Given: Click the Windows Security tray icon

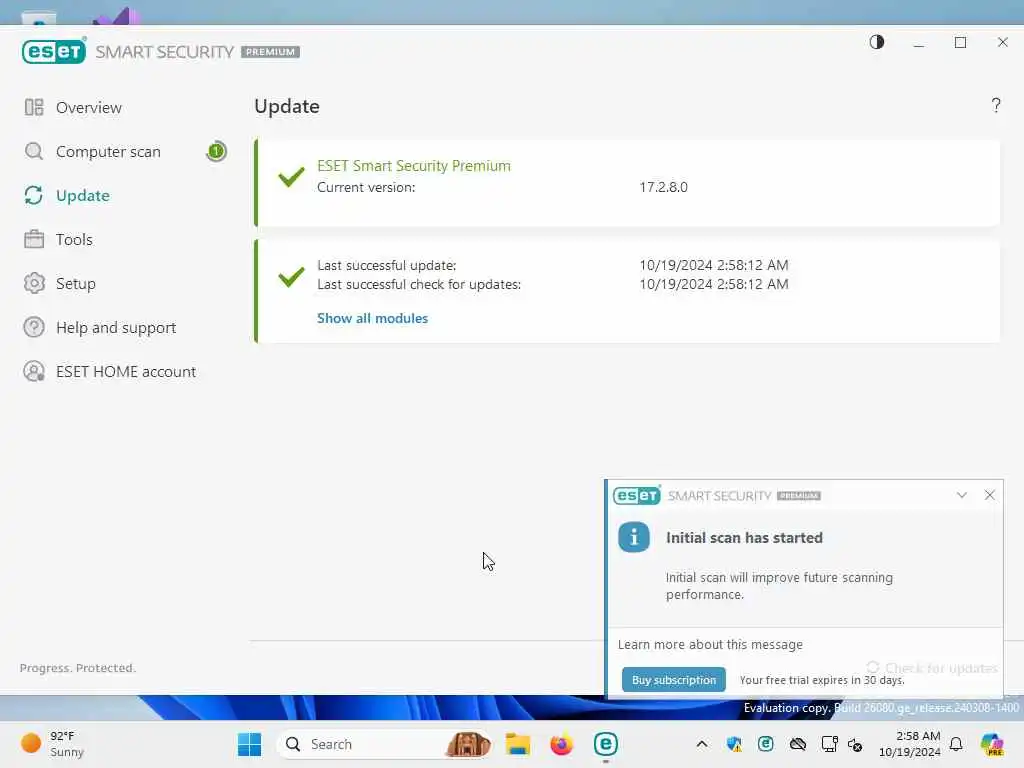Looking at the screenshot, I should (734, 744).
